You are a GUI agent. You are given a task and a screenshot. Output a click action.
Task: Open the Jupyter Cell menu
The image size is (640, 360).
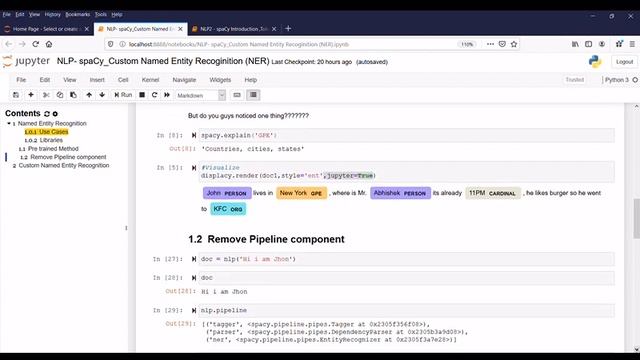[123, 80]
